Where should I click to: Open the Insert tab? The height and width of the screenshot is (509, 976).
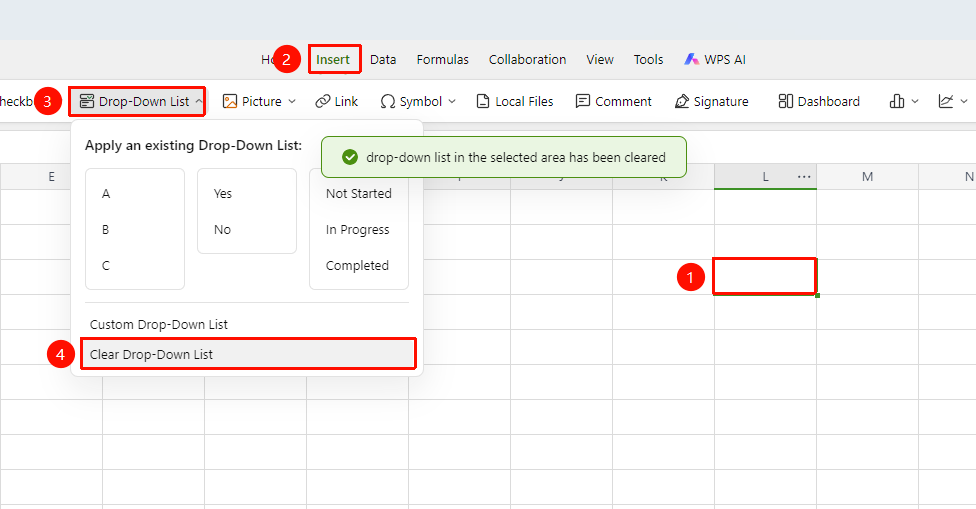(333, 60)
